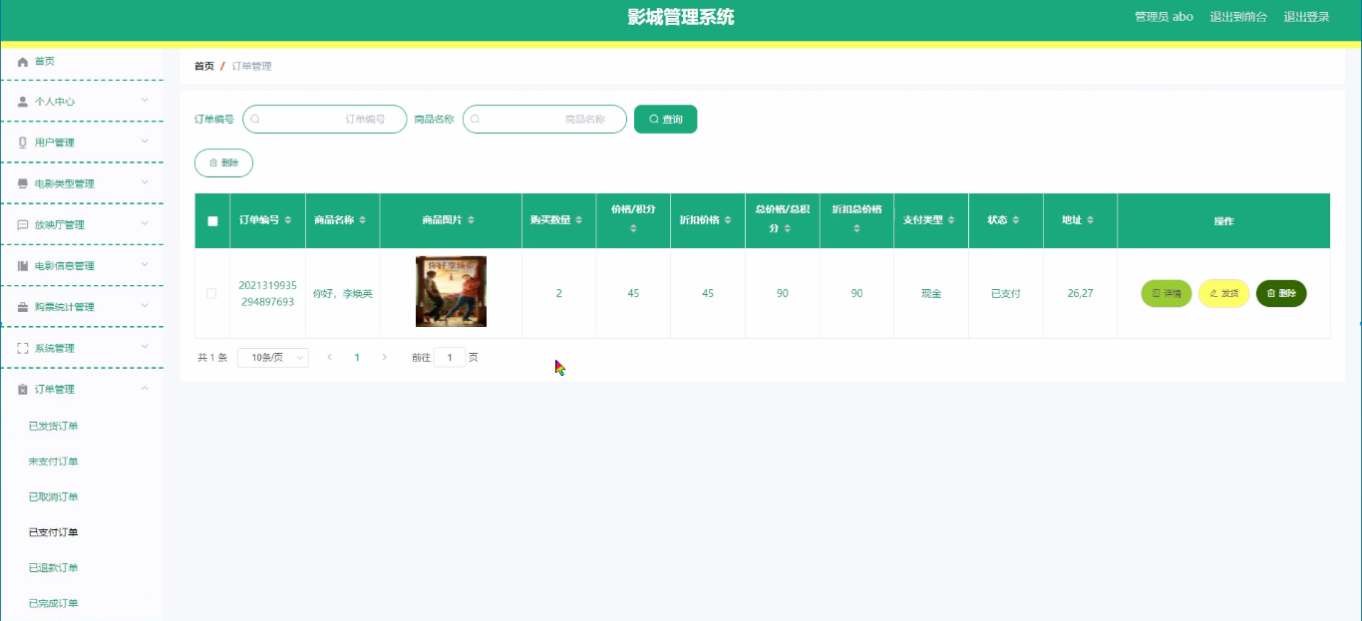1362x621 pixels.
Task: Click the person icon for 个人中心
Action: point(23,102)
